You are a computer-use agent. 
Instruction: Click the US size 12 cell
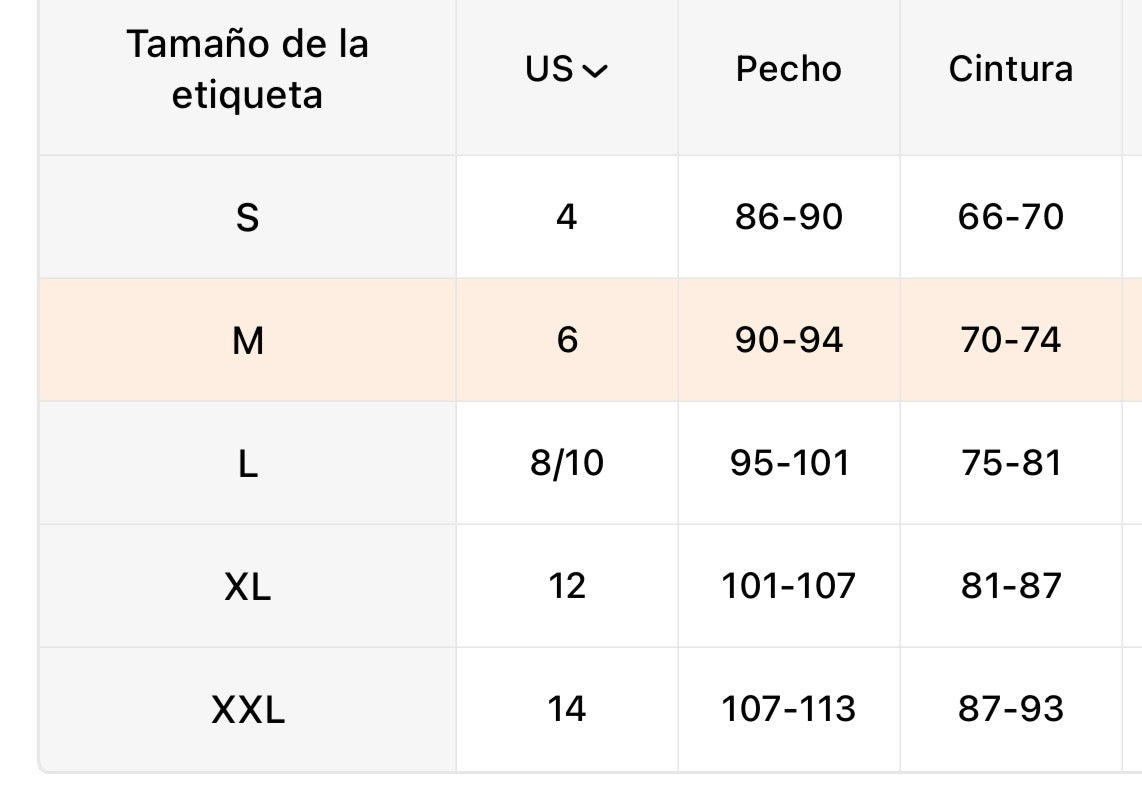[567, 586]
